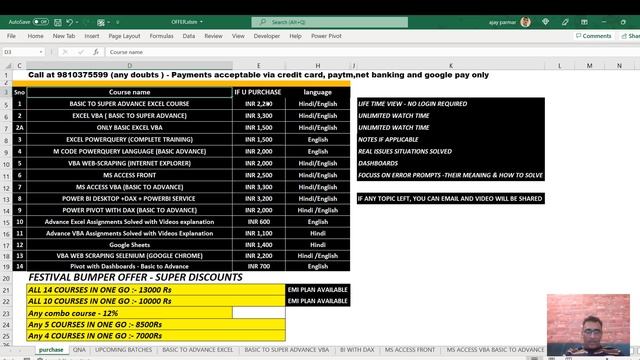Click the Google Sheets course cell
This screenshot has height=360, width=640.
(x=129, y=245)
